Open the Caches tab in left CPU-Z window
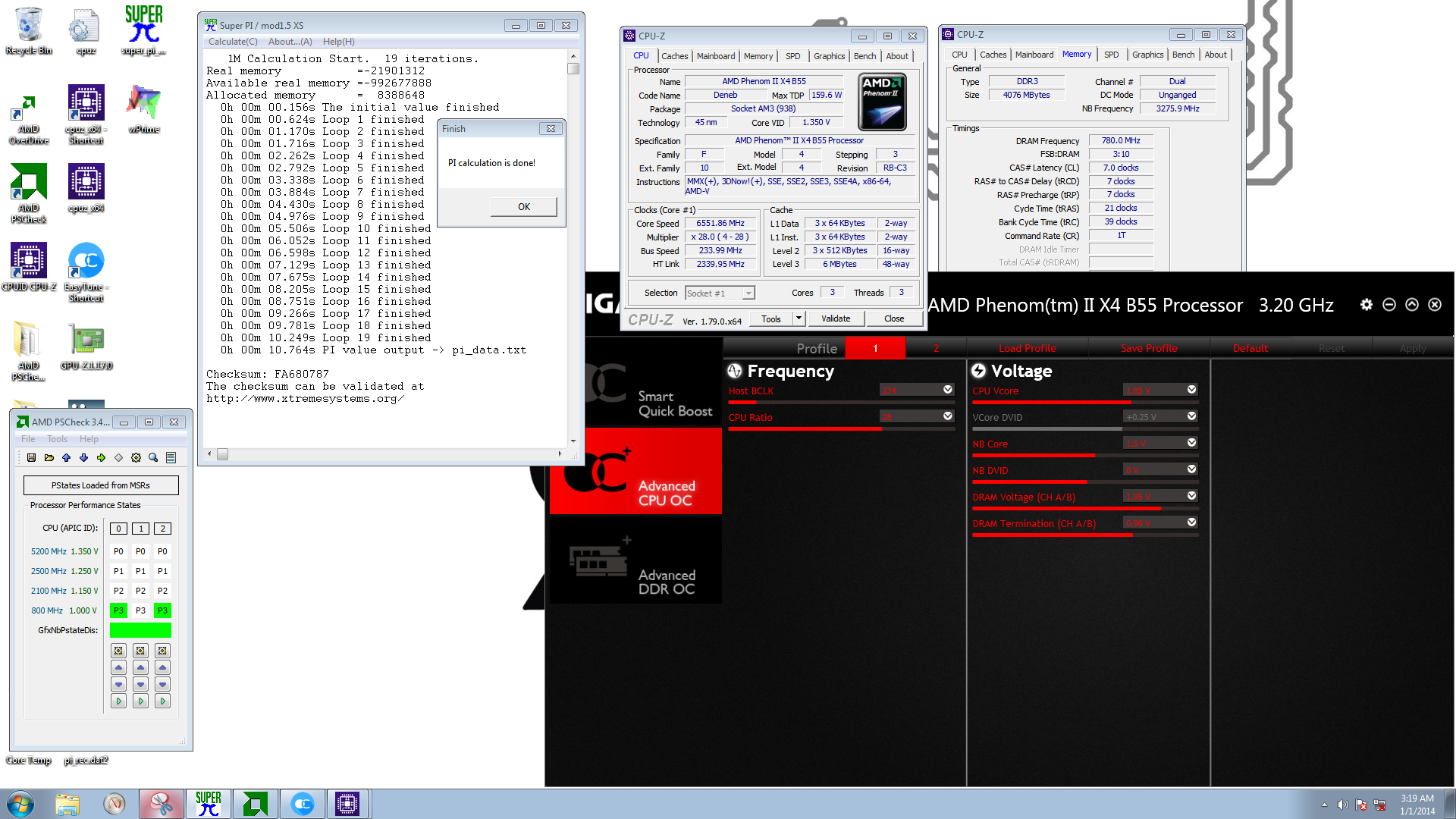The image size is (1456, 819). 674,56
